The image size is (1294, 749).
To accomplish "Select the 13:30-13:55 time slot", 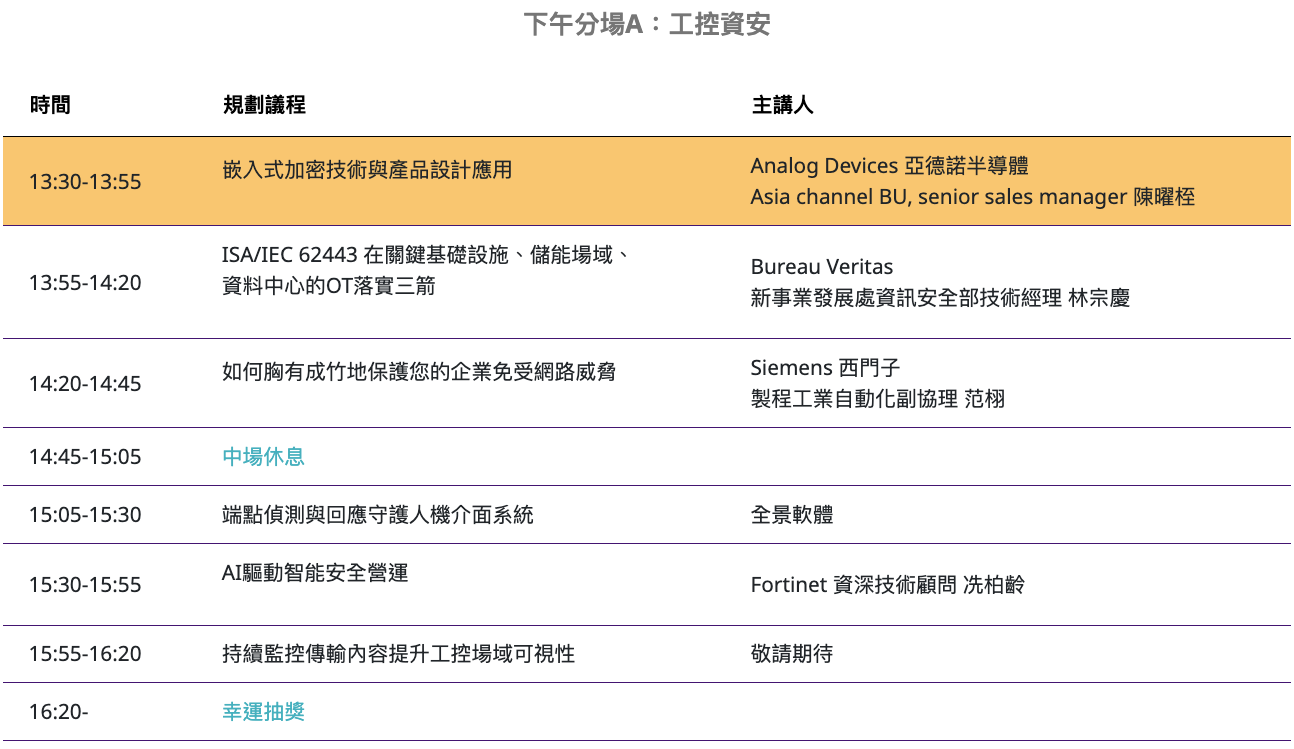I will [x=85, y=182].
